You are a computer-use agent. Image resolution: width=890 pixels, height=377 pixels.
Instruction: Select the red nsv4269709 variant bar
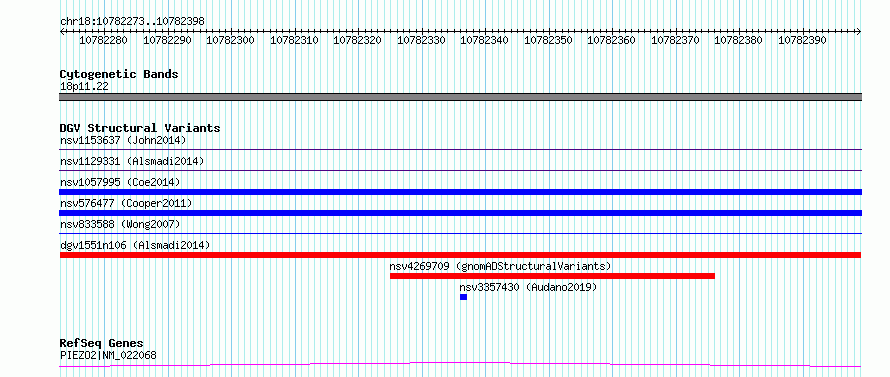[x=552, y=276]
